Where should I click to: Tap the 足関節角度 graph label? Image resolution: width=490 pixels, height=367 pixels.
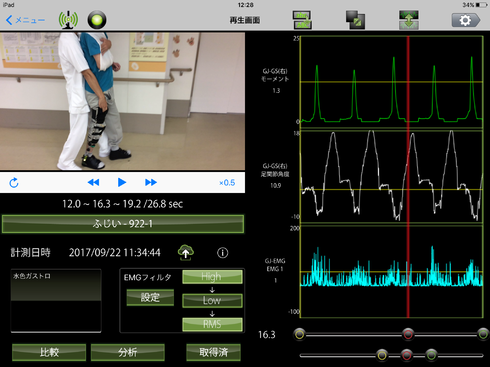point(275,174)
